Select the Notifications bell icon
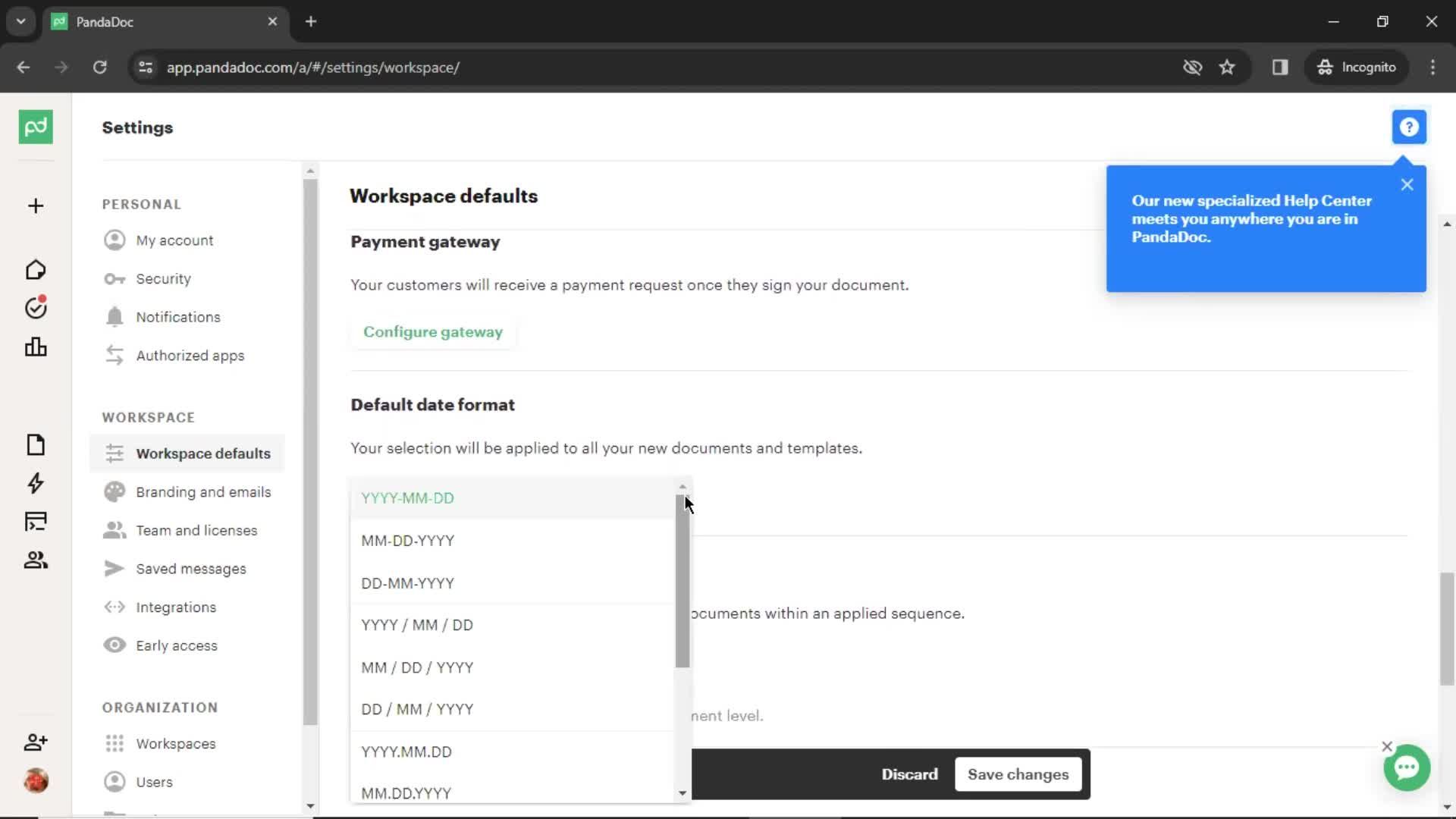Image resolution: width=1456 pixels, height=819 pixels. coord(114,317)
